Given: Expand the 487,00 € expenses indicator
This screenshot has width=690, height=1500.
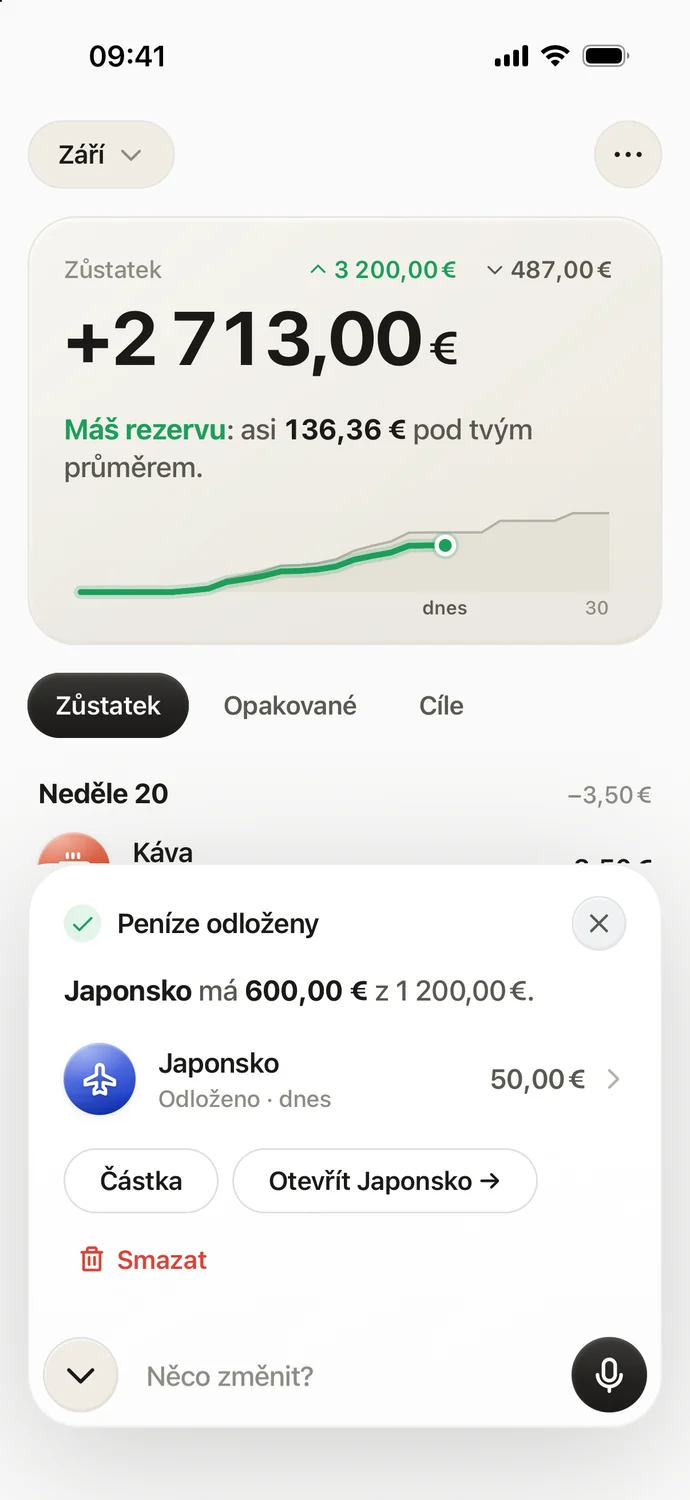Looking at the screenshot, I should (549, 269).
